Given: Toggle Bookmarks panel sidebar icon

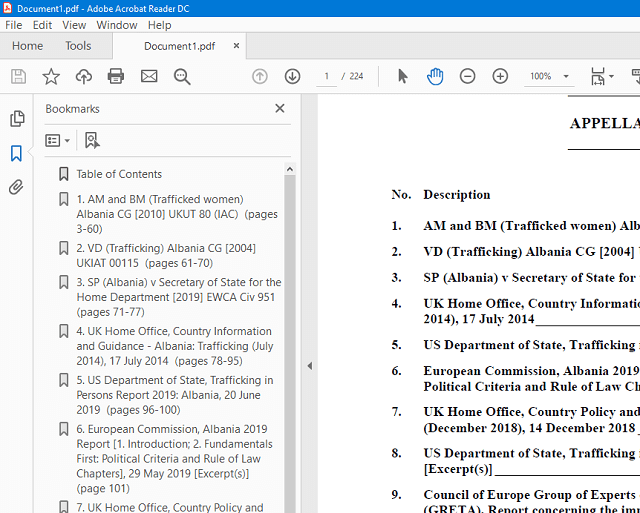Looking at the screenshot, I should tap(16, 153).
